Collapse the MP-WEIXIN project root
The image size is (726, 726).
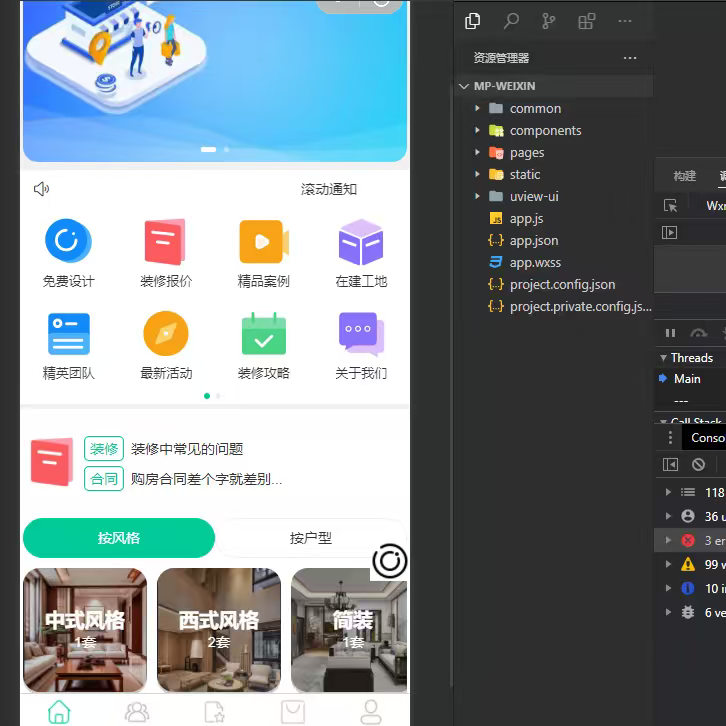pos(463,86)
